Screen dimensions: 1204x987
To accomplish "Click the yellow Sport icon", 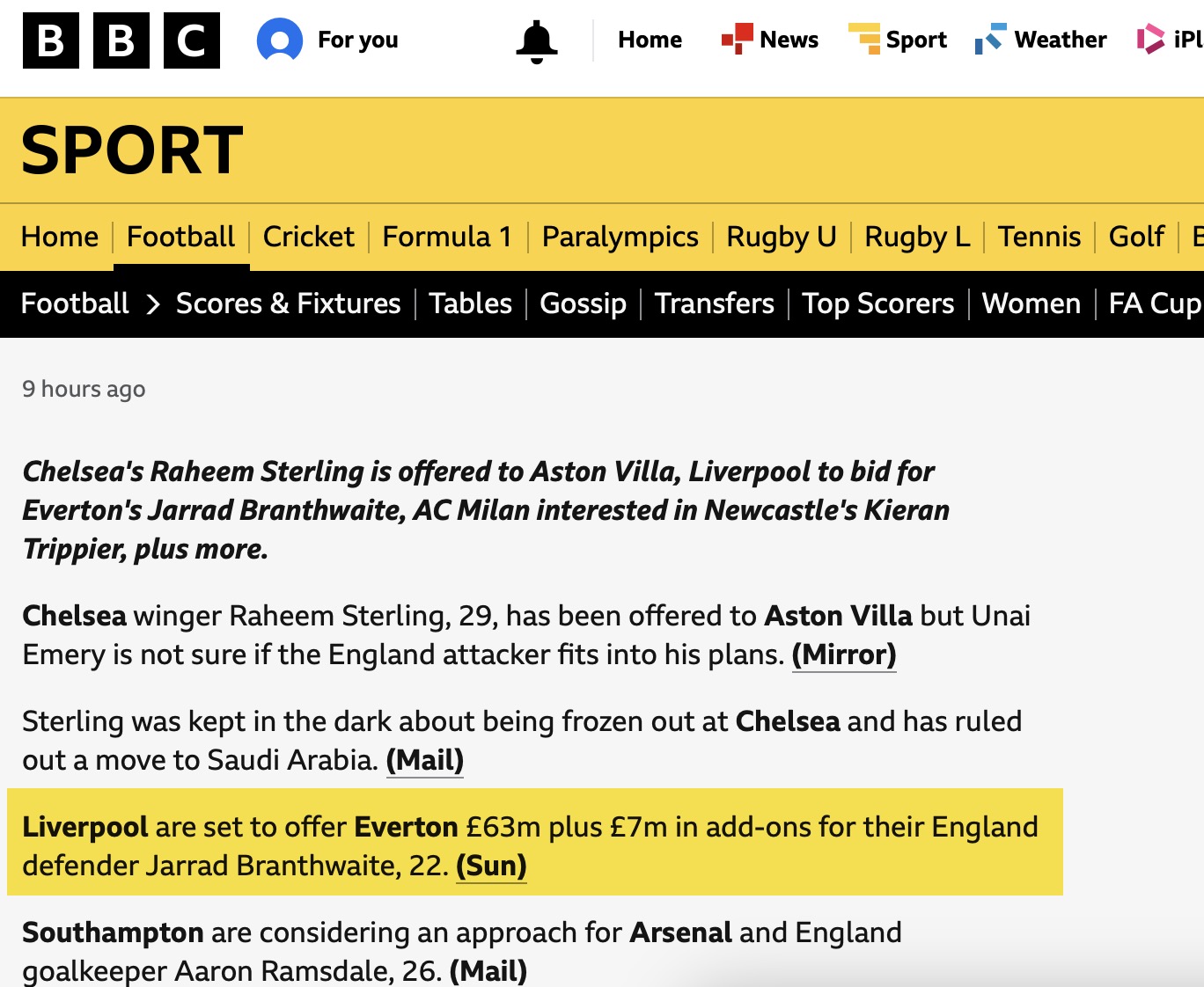I will click(864, 39).
